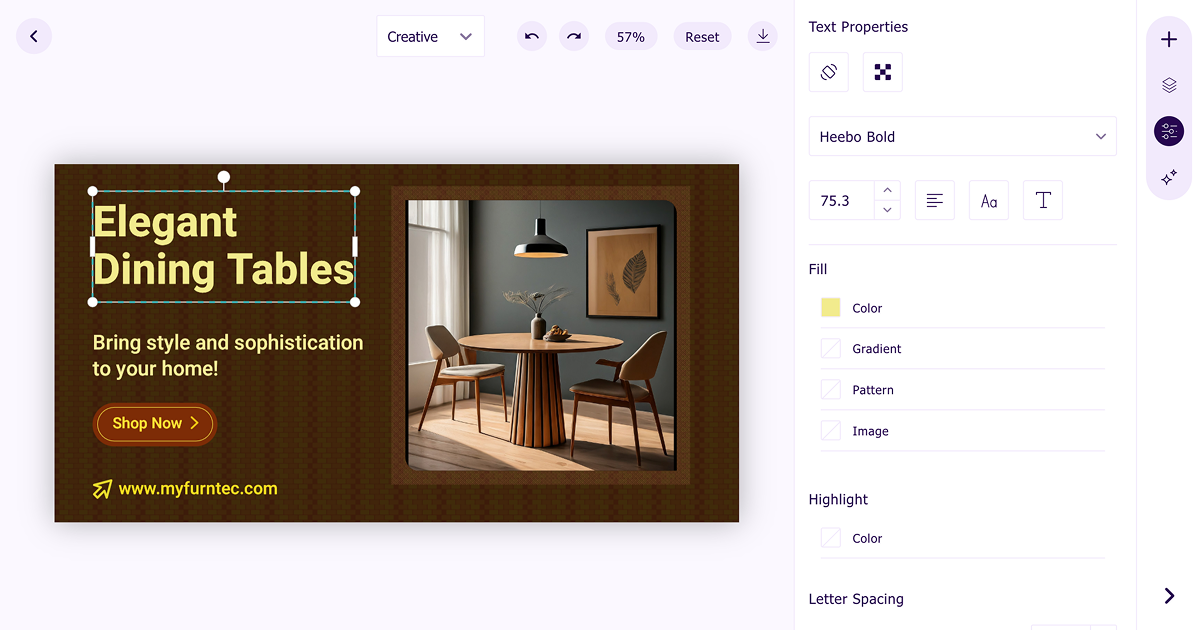The image size is (1200, 630).
Task: Click the 57% zoom button
Action: tap(631, 37)
